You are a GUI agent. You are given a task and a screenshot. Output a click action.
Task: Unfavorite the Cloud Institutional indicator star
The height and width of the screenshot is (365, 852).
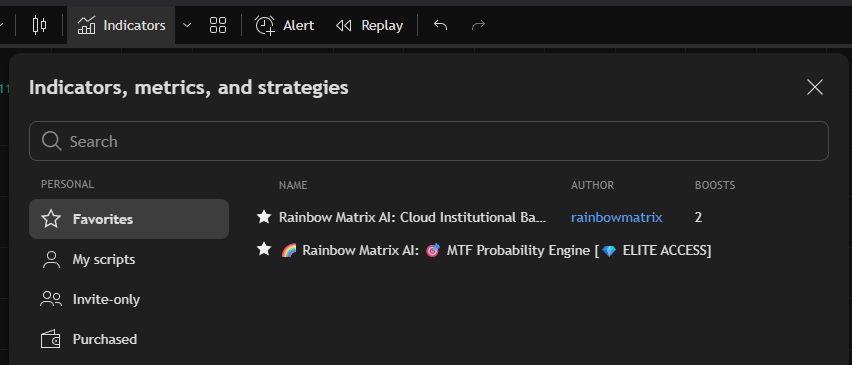click(264, 217)
